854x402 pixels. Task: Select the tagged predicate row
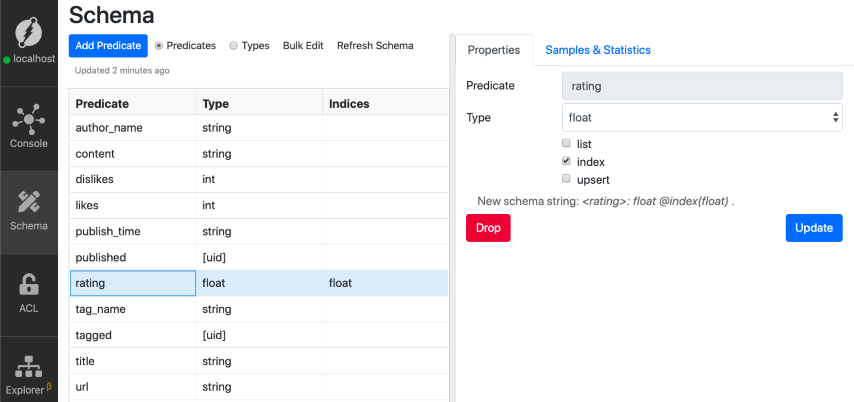click(259, 335)
